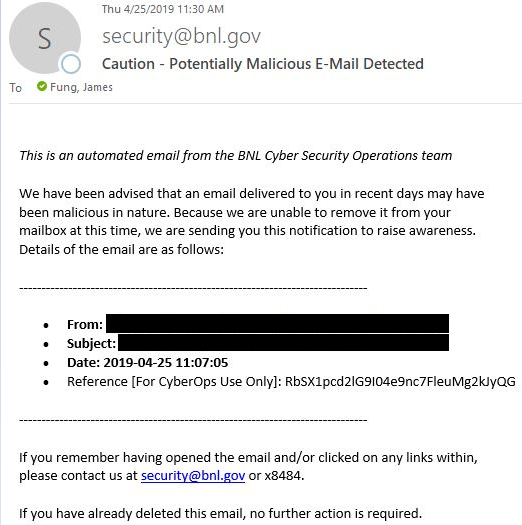Click the sender avatar circle with S

tap(45, 38)
